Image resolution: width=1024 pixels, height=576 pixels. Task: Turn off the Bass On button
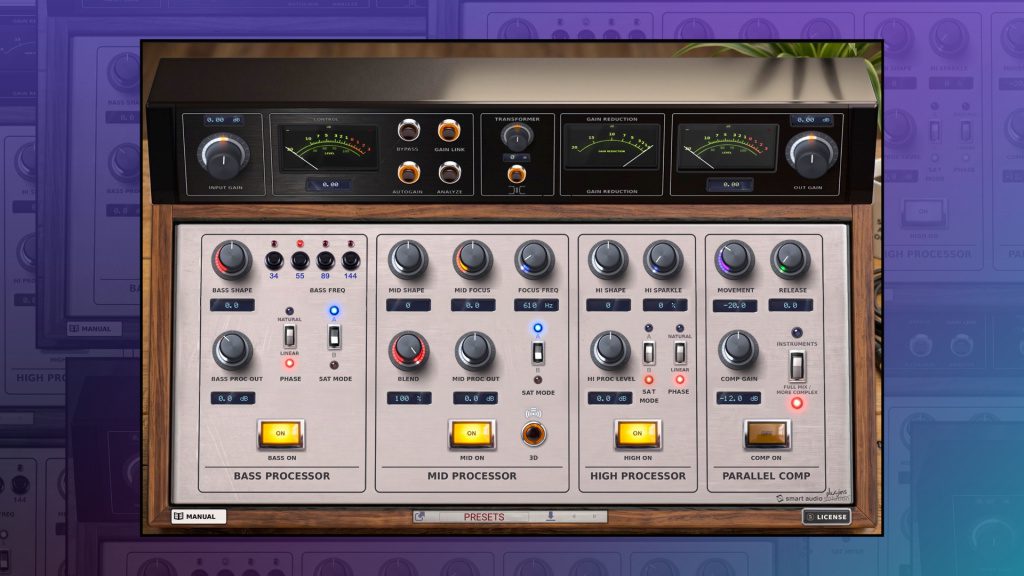tap(281, 434)
